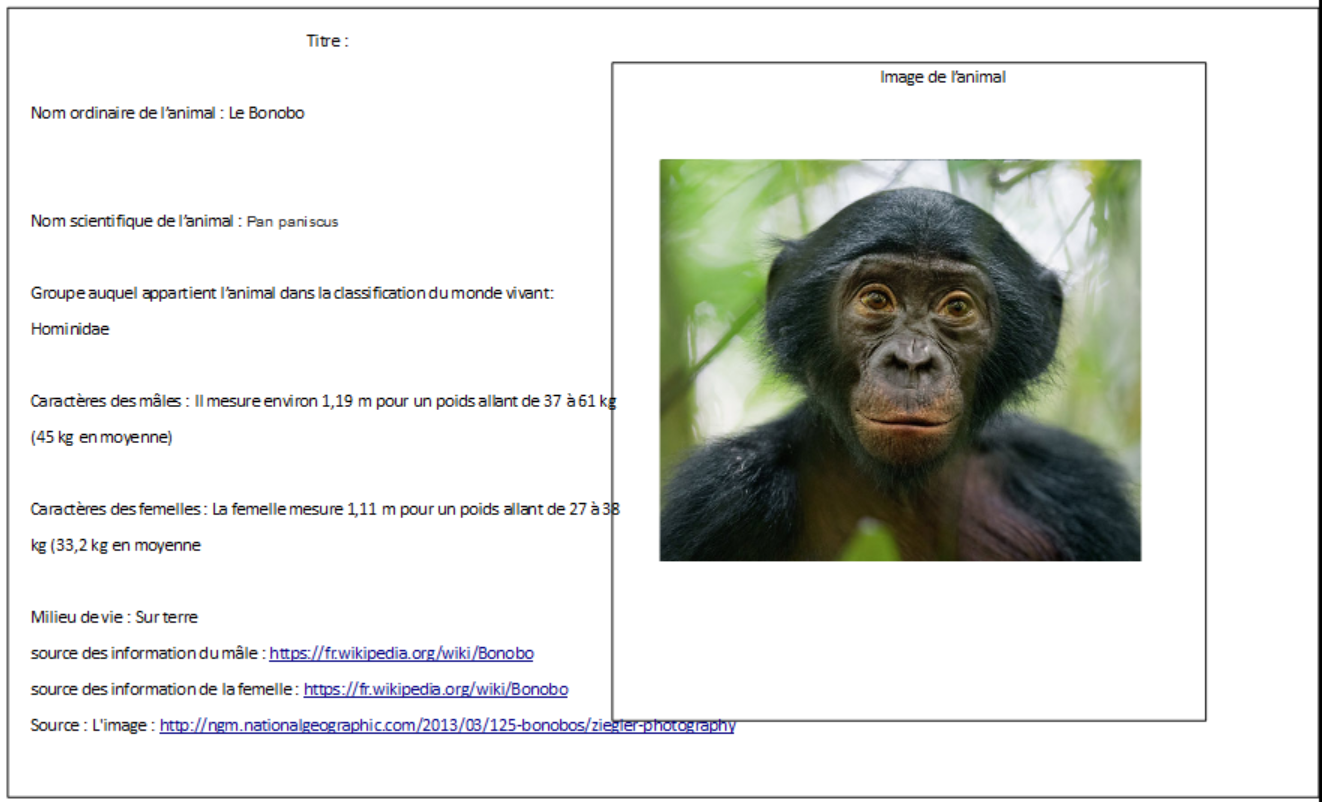Image resolution: width=1322 pixels, height=802 pixels.
Task: Click the bonobo photograph
Action: click(x=899, y=360)
